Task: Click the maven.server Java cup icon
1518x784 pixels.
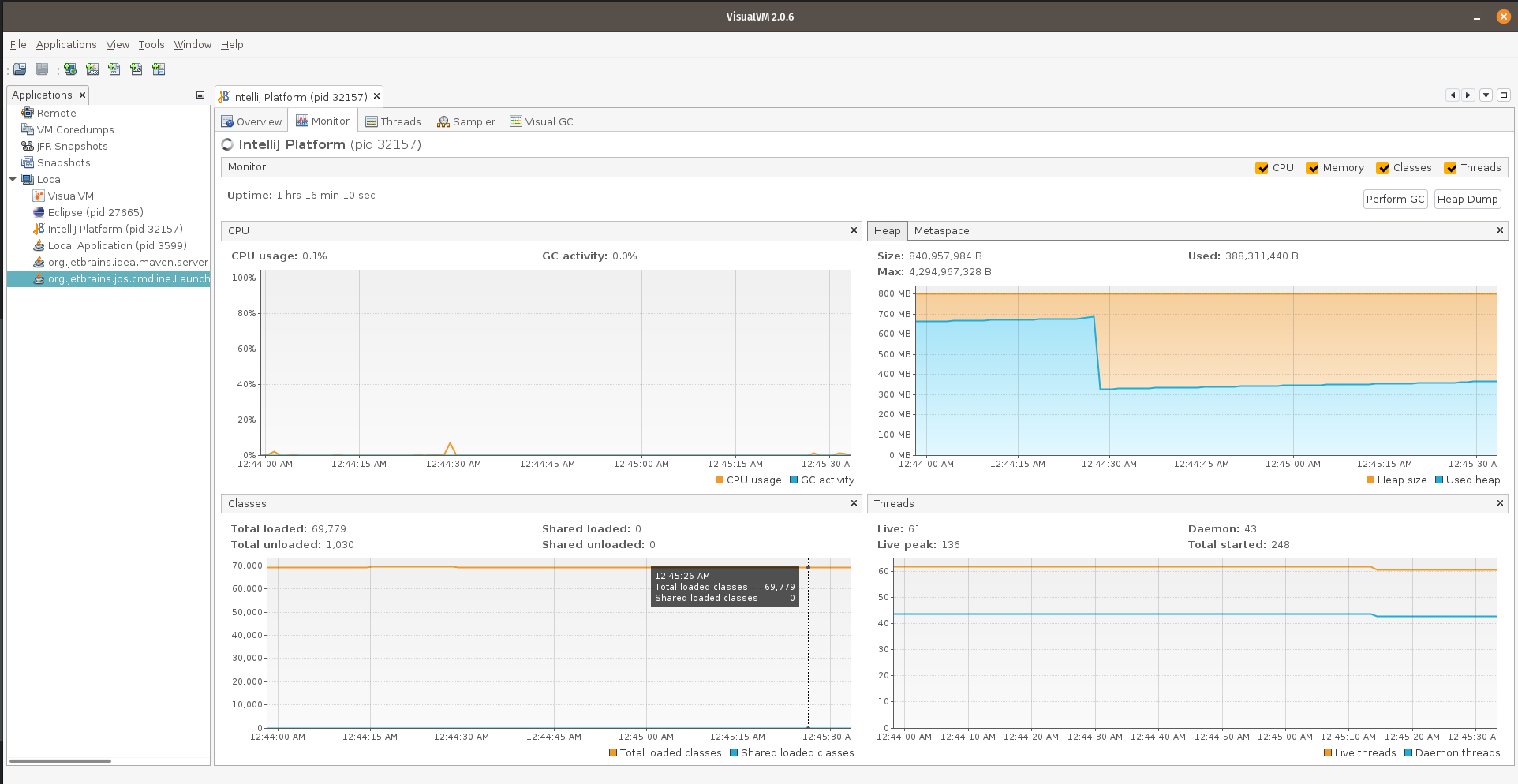Action: tap(39, 262)
